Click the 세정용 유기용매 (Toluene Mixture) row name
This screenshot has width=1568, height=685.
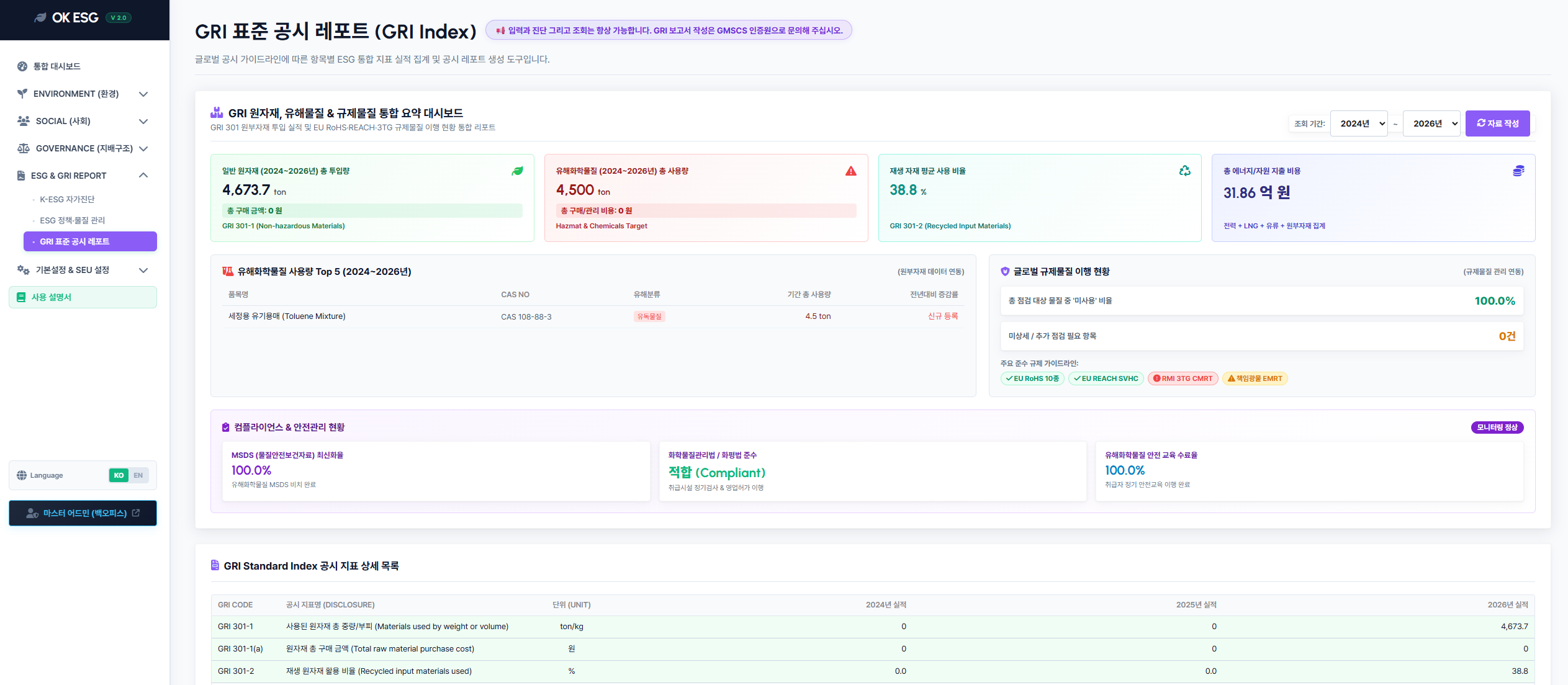pos(287,316)
